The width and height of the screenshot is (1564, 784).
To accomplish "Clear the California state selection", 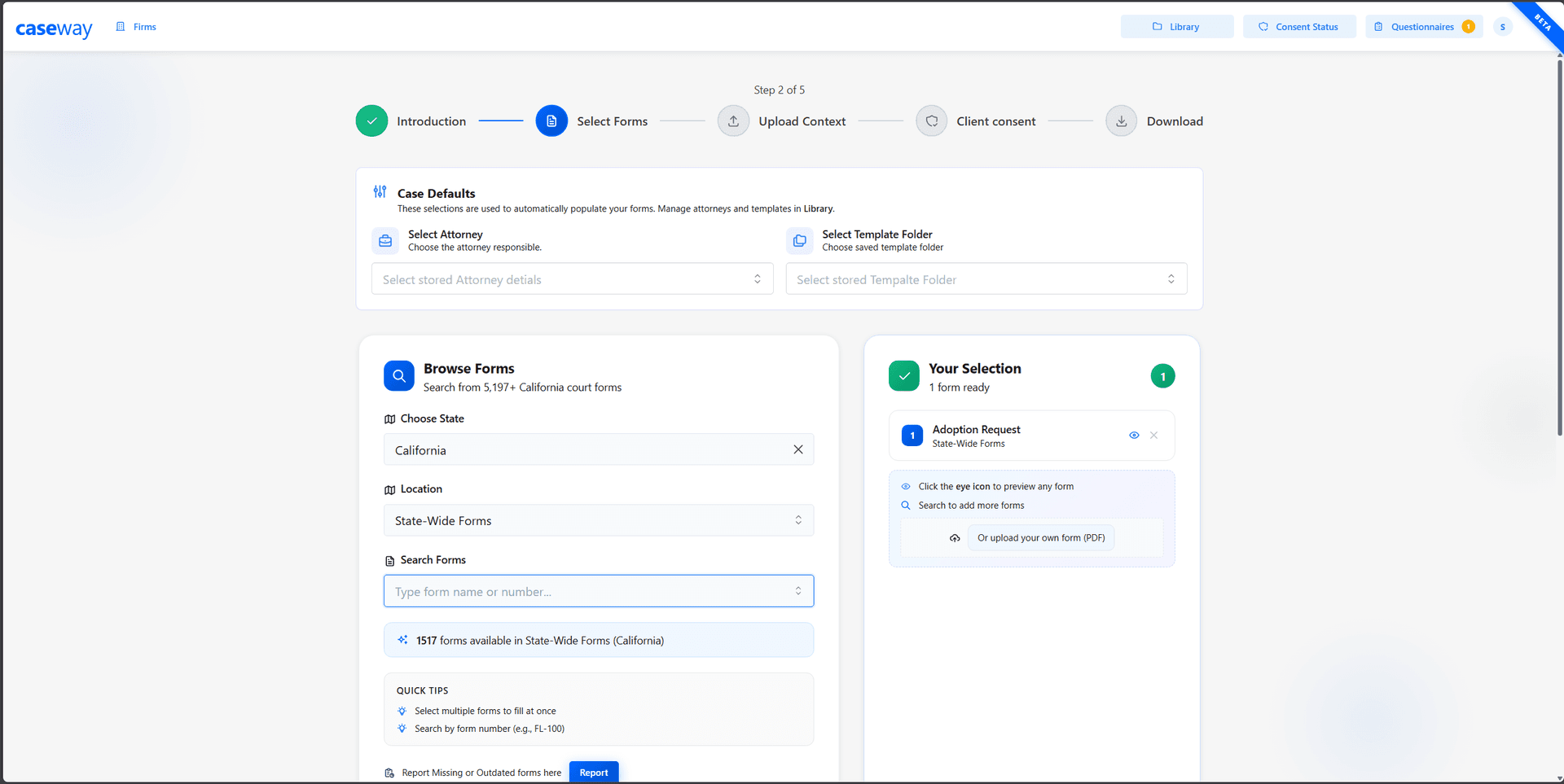I will (x=798, y=449).
